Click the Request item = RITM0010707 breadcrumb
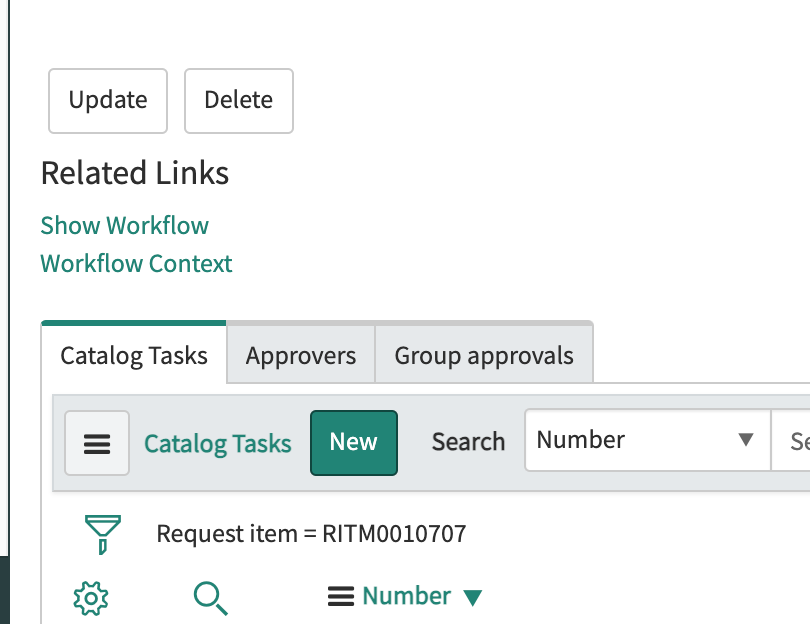810x624 pixels. (x=311, y=534)
